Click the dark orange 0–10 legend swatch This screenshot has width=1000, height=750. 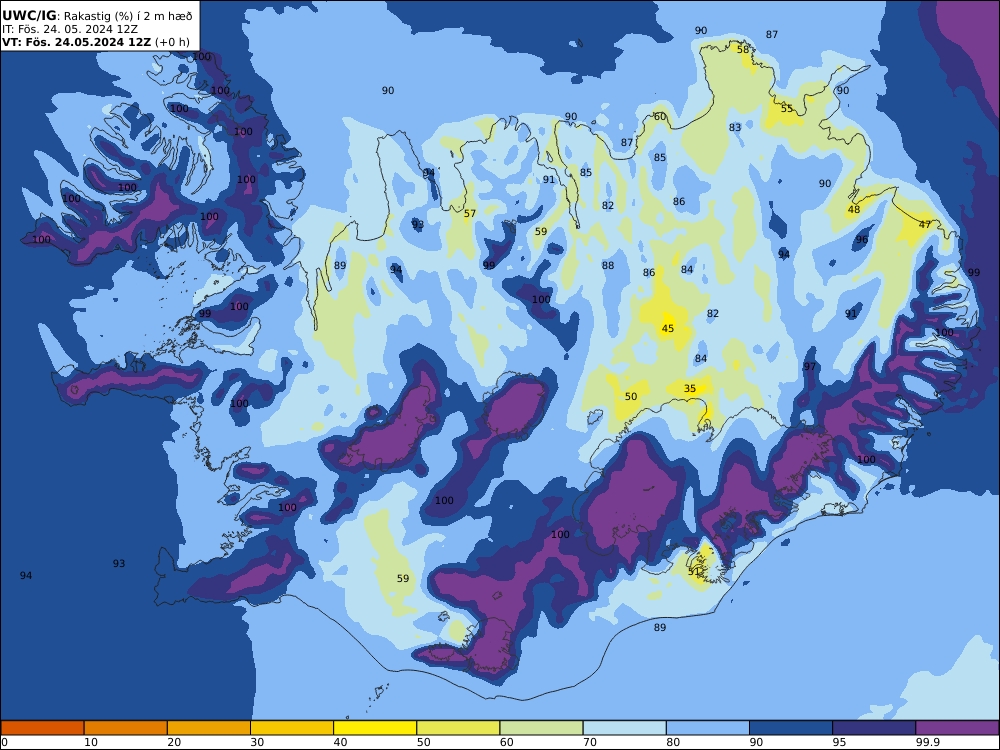pyautogui.click(x=42, y=728)
